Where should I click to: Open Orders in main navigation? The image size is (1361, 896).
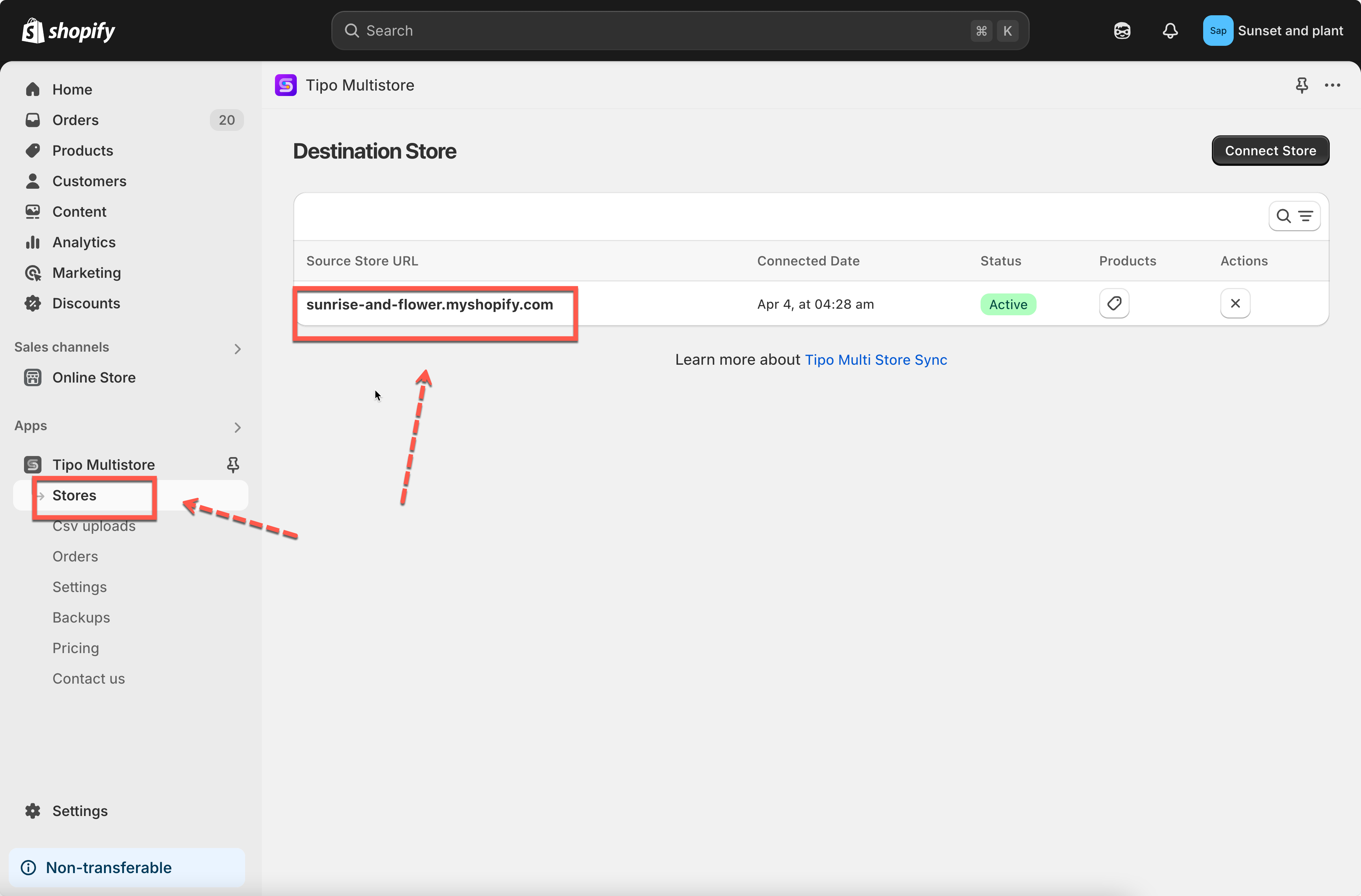tap(76, 120)
